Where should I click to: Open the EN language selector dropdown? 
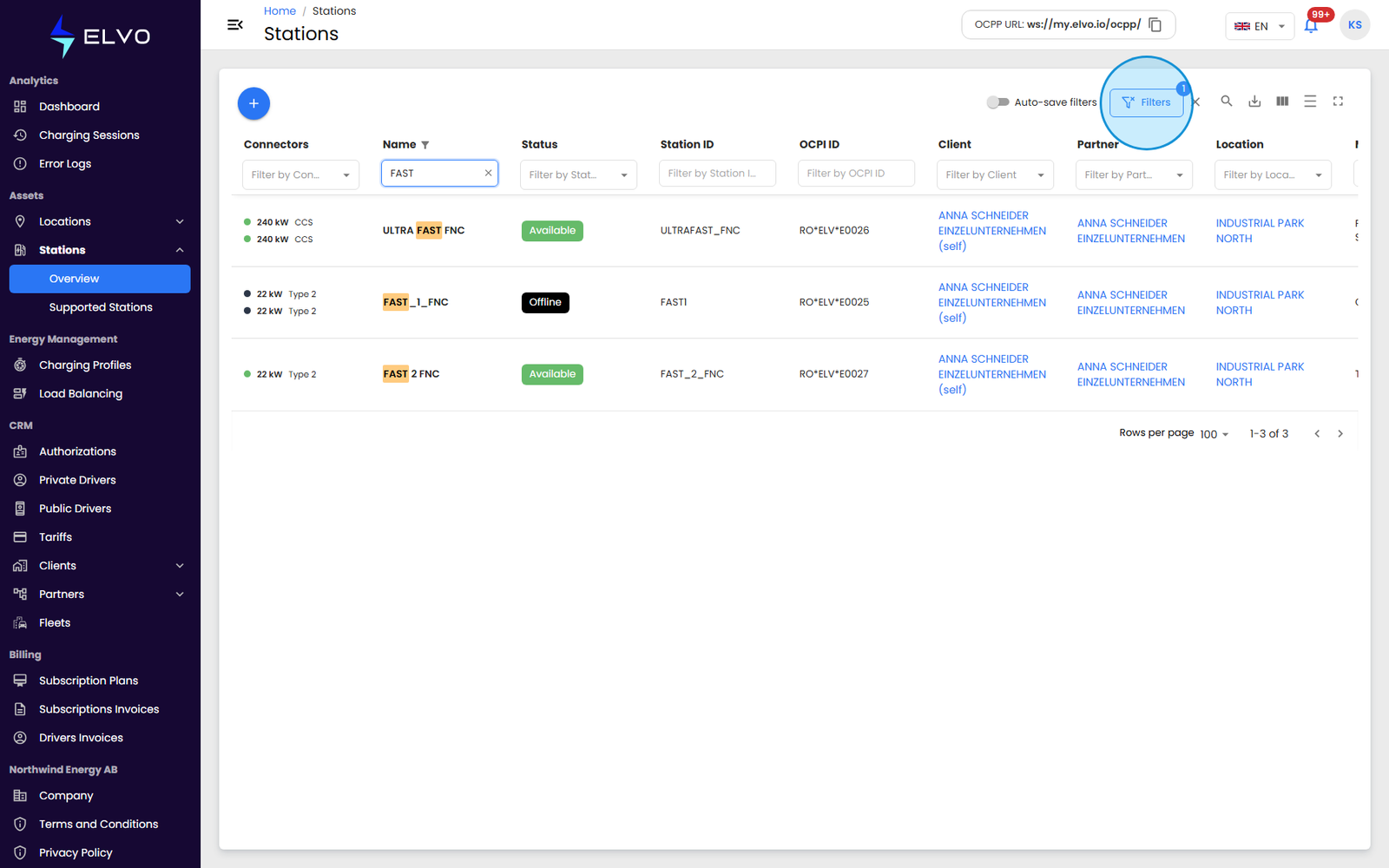1259,26
